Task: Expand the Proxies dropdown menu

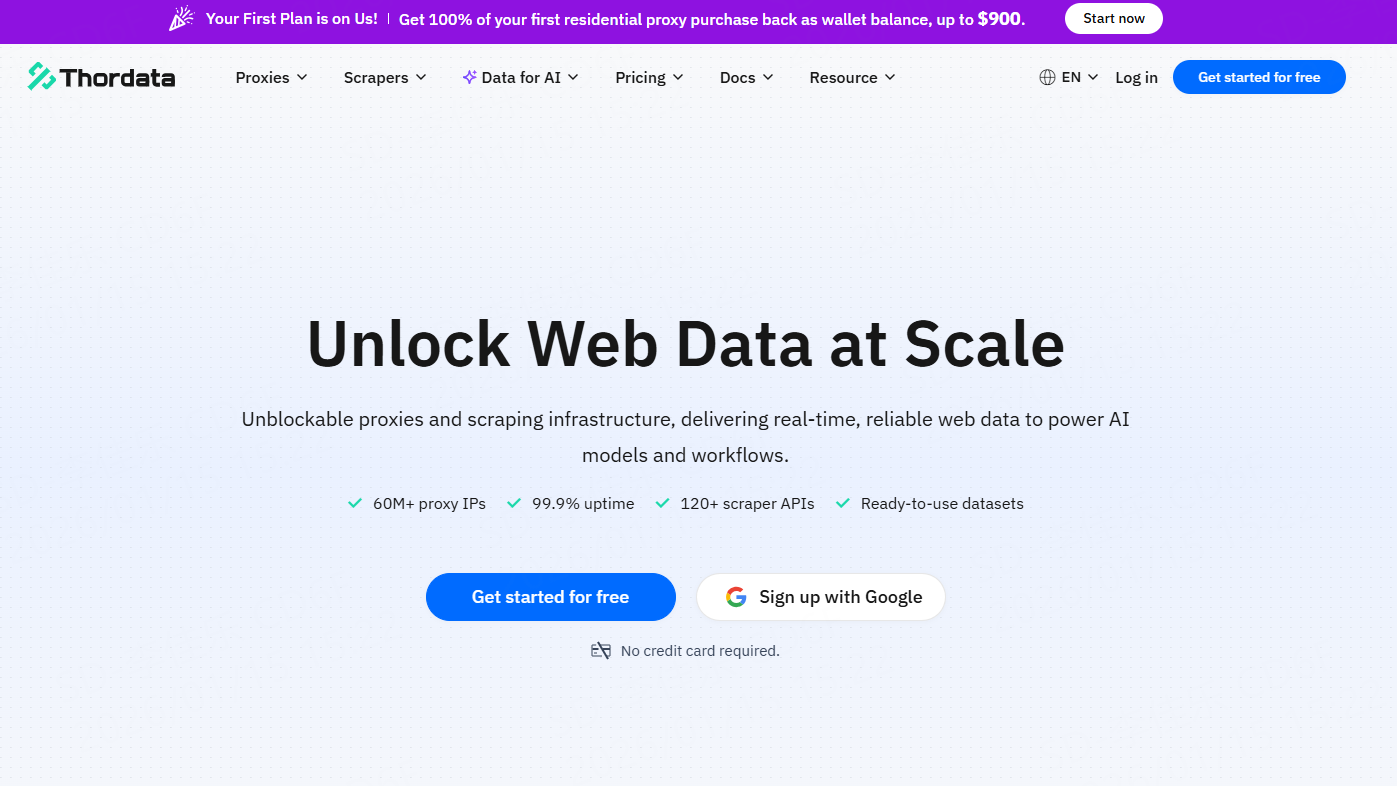Action: pos(271,77)
